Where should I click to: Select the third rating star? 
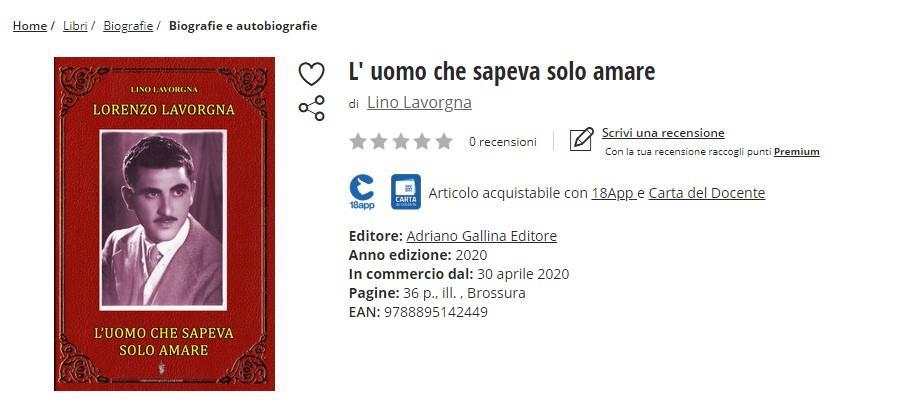pyautogui.click(x=401, y=141)
